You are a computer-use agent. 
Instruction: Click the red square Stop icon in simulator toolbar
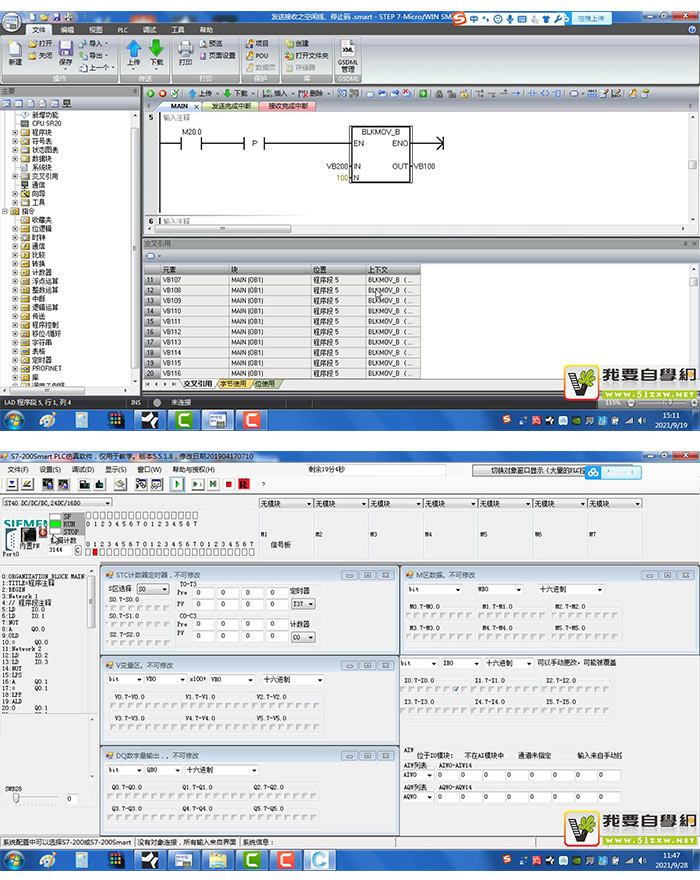pyautogui.click(x=229, y=484)
